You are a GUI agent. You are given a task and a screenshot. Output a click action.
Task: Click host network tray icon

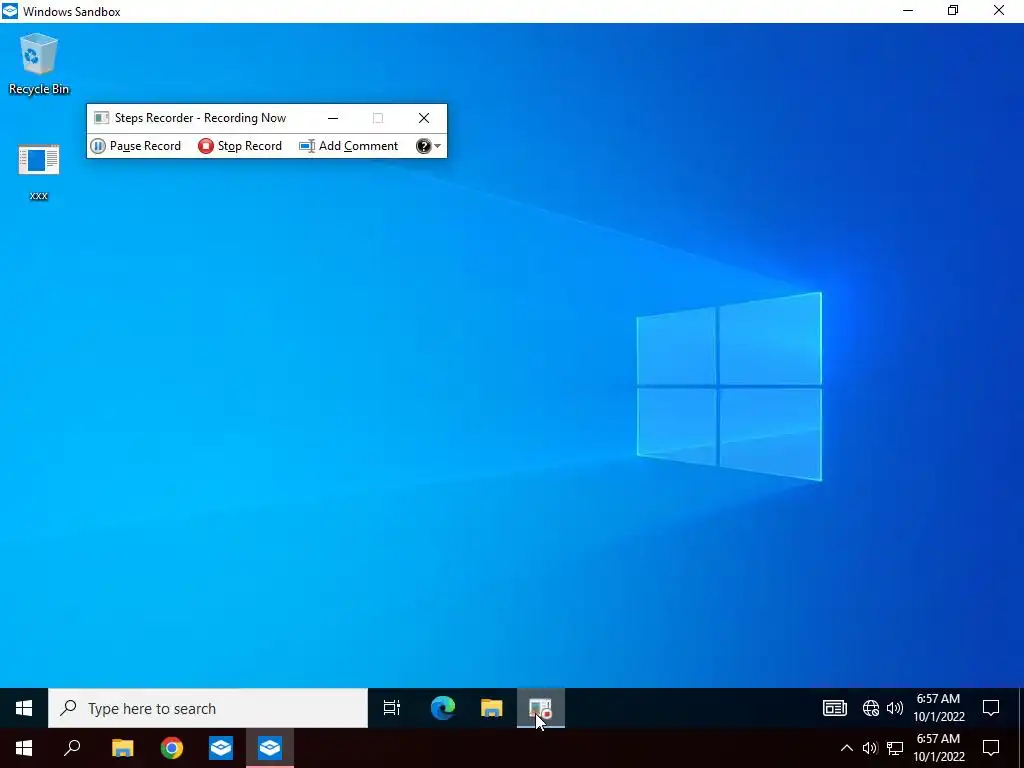(895, 748)
